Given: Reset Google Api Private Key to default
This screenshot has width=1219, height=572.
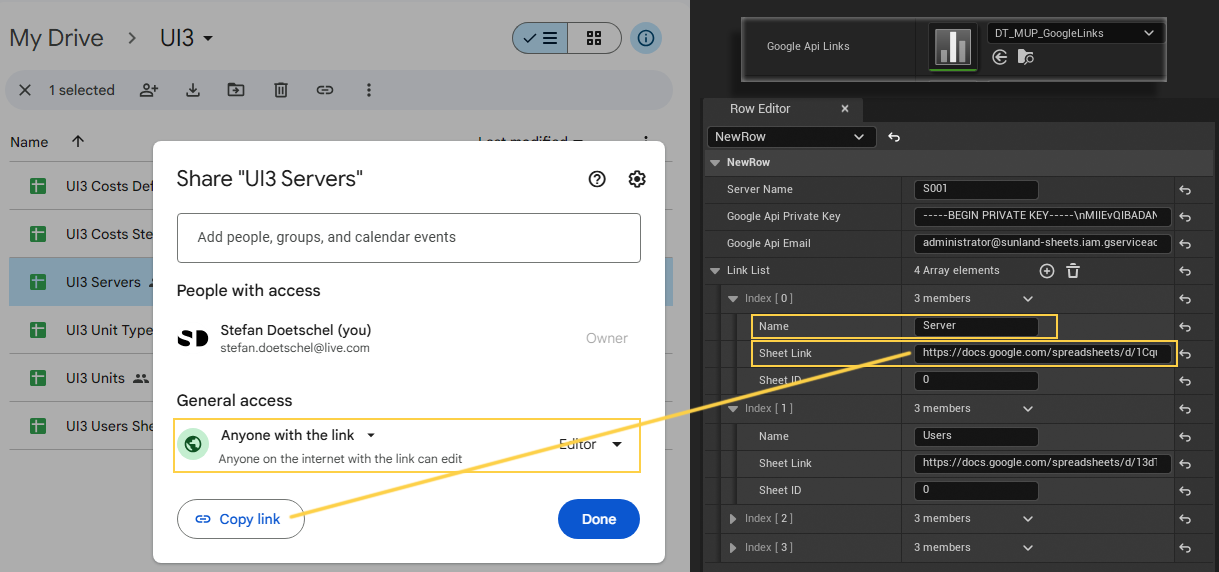Looking at the screenshot, I should point(1185,217).
